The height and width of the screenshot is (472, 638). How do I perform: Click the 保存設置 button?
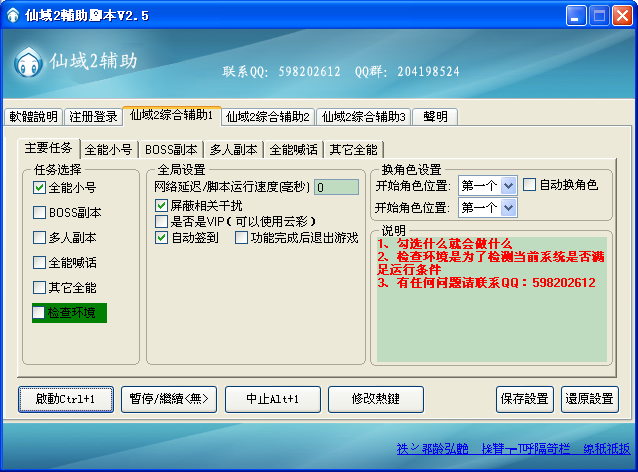(x=525, y=399)
